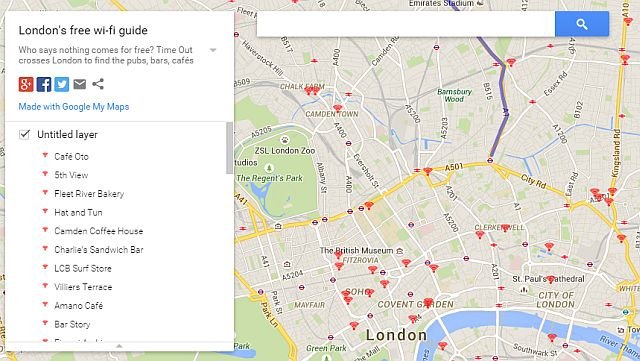Image resolution: width=640 pixels, height=361 pixels.
Task: Collapse the legend panel with bottom arrow
Action: pos(119,346)
